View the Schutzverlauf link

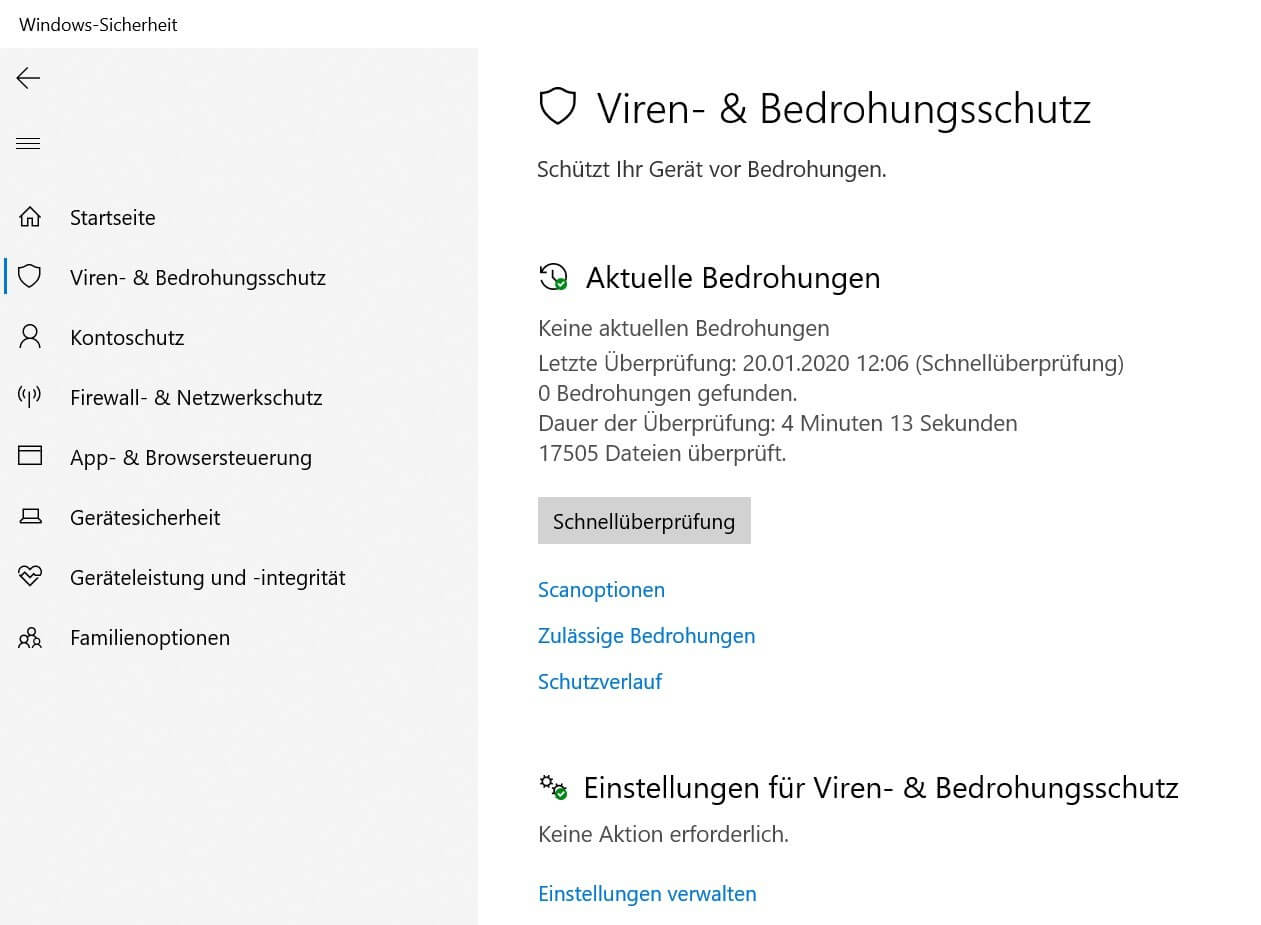click(x=600, y=682)
